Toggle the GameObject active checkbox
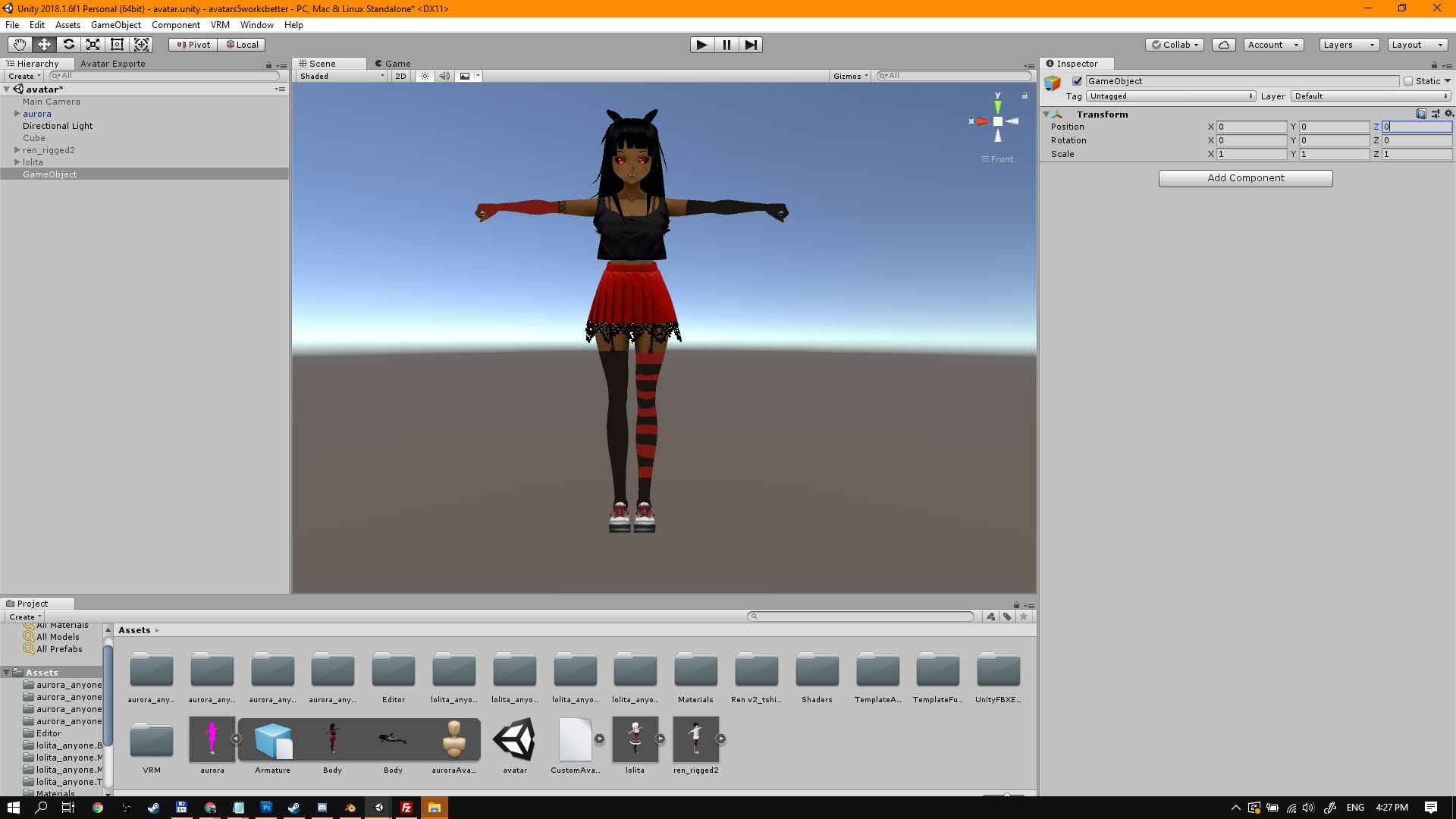 click(1077, 81)
